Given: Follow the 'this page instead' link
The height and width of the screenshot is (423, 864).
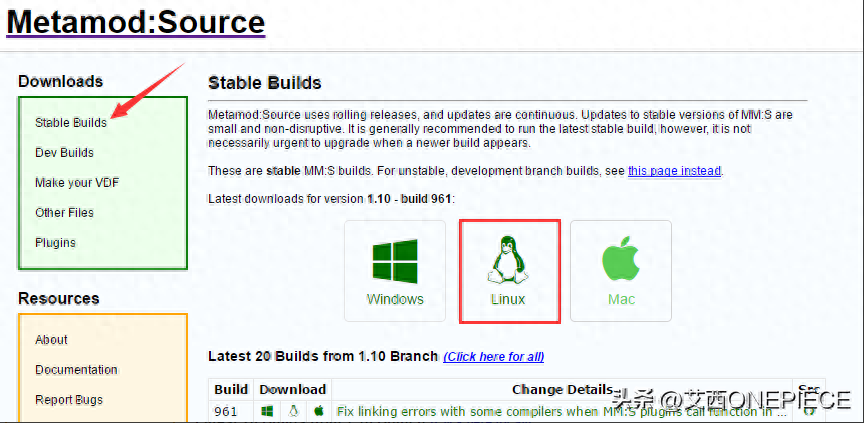Looking at the screenshot, I should [674, 171].
